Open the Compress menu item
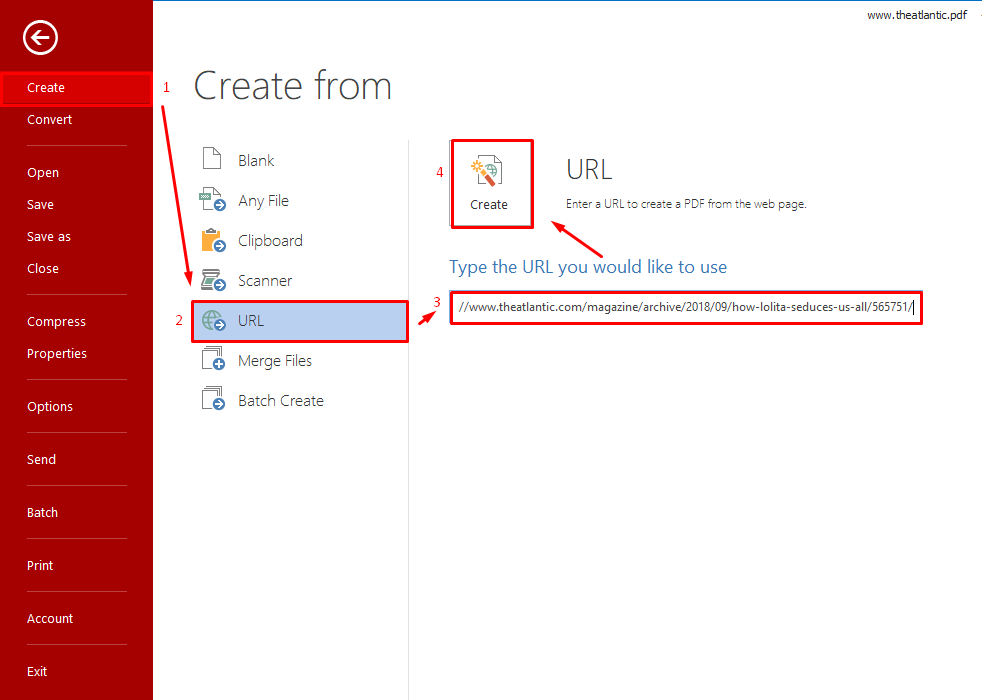The height and width of the screenshot is (700, 982). [56, 322]
